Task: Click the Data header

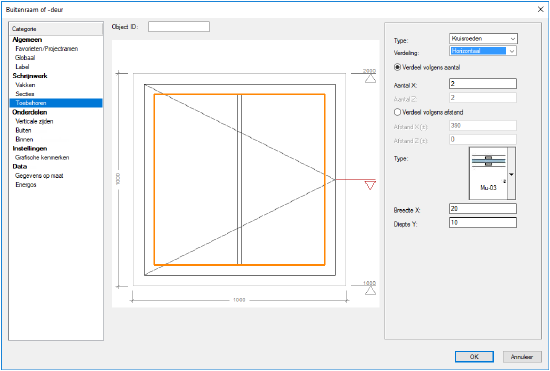Action: point(20,167)
